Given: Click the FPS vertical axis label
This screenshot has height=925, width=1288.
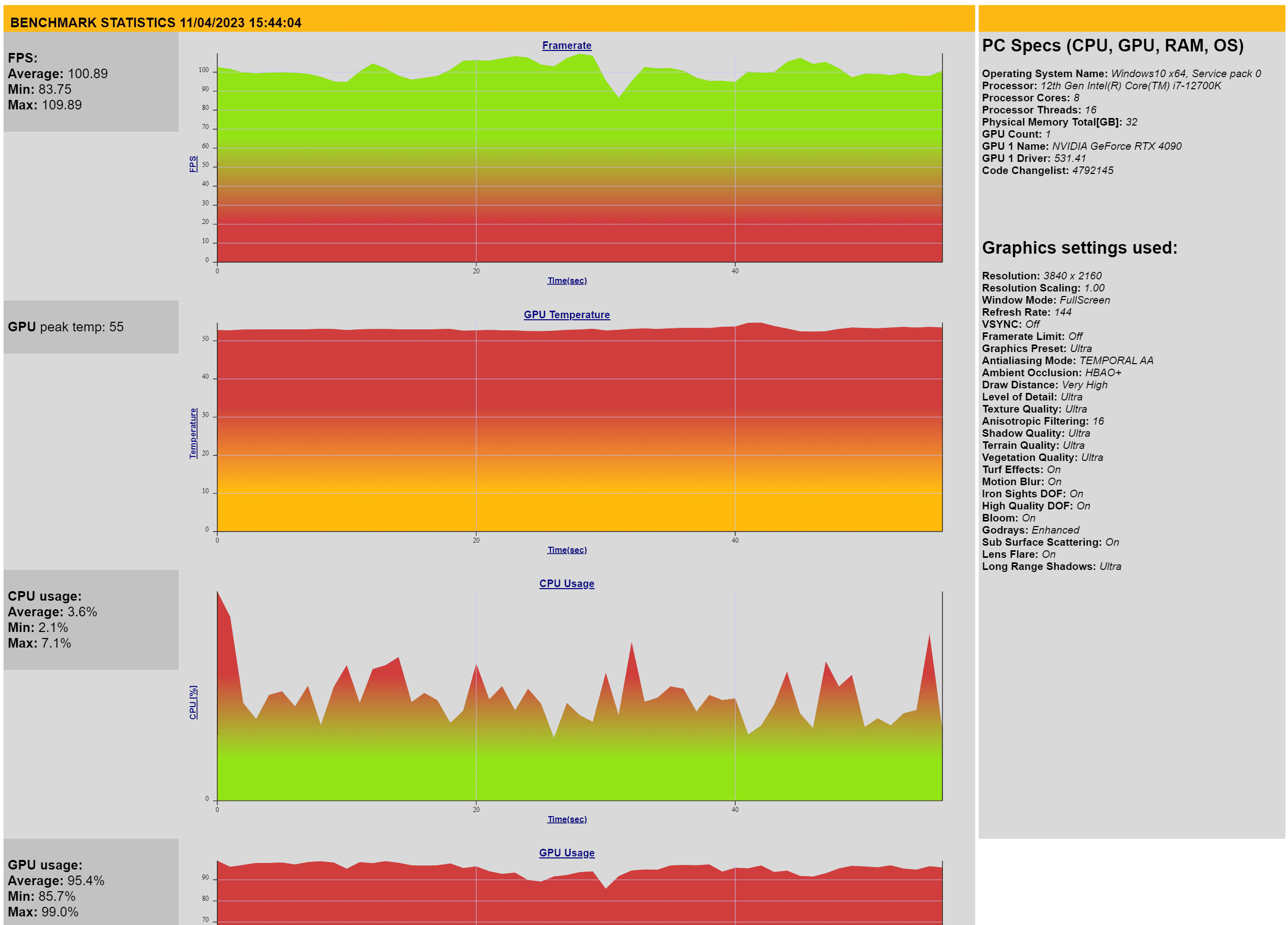Looking at the screenshot, I should pos(193,163).
